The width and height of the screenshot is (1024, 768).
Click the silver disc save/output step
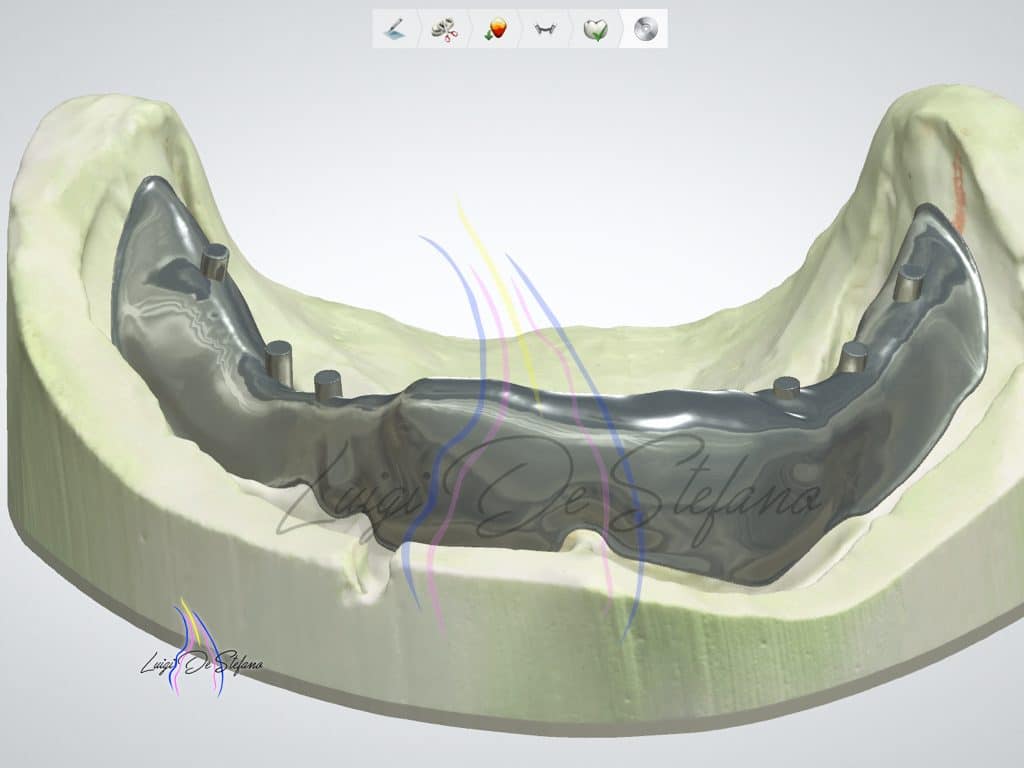pyautogui.click(x=646, y=29)
